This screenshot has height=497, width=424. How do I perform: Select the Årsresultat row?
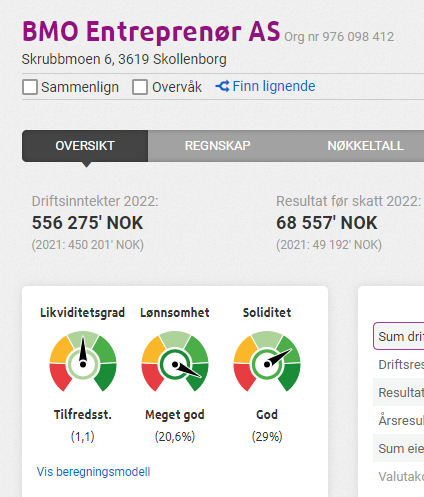(x=399, y=420)
